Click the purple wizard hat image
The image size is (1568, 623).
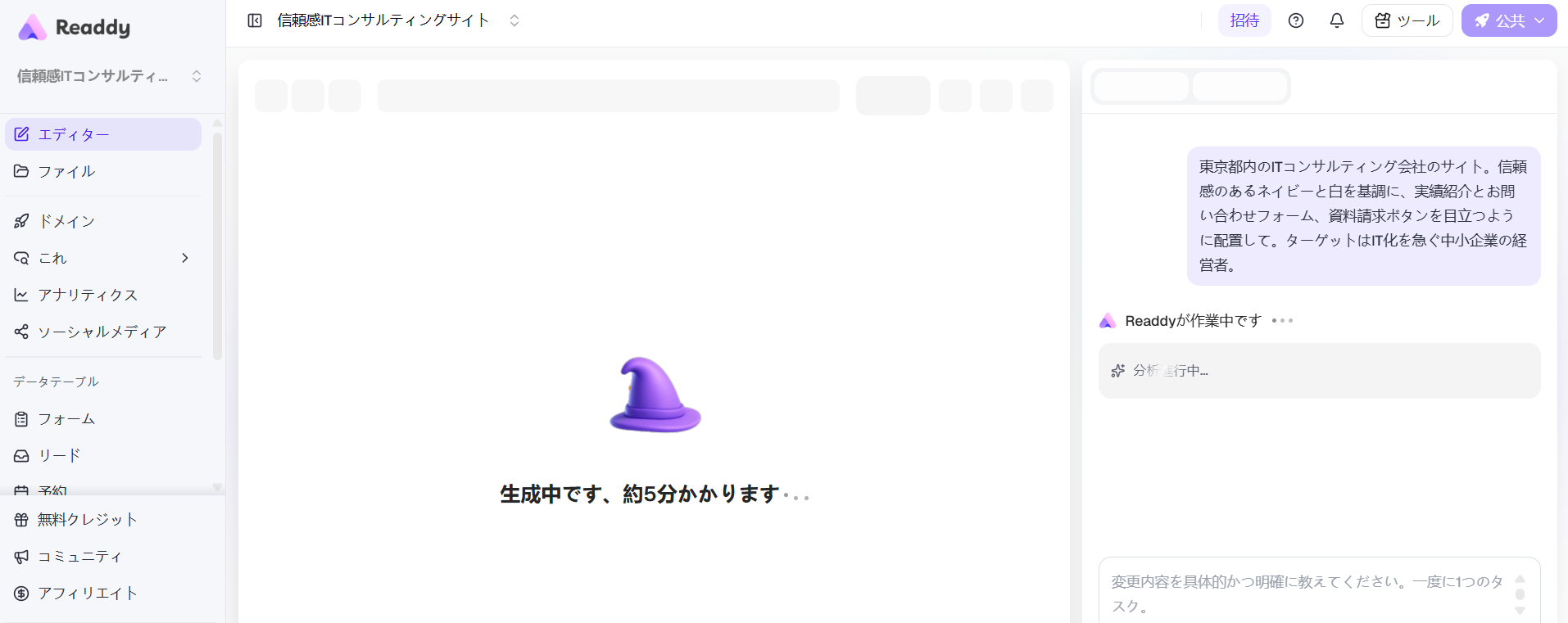655,395
